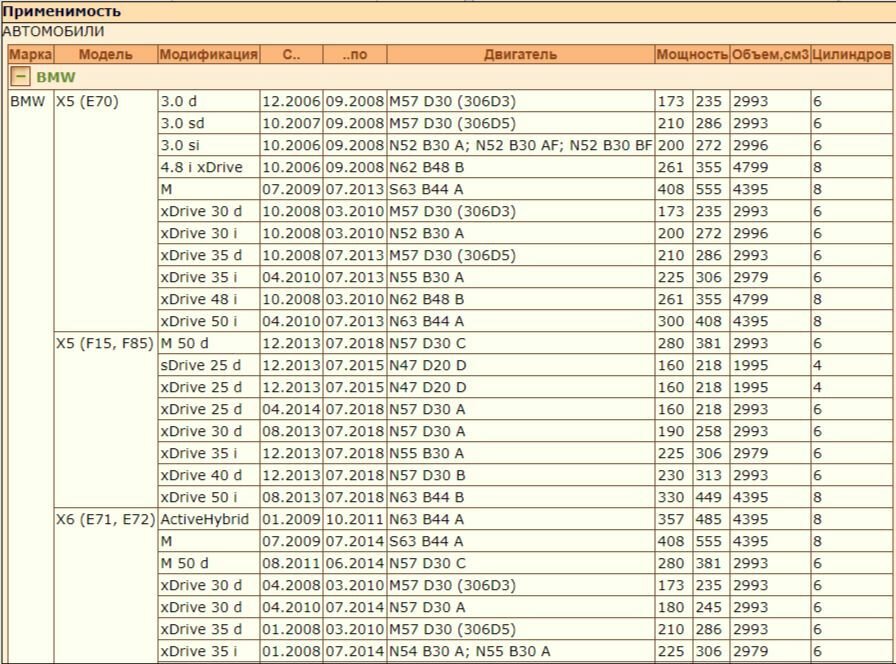Click the АВТОМОБИЛИ subsection label
The image size is (896, 664).
pyautogui.click(x=53, y=31)
